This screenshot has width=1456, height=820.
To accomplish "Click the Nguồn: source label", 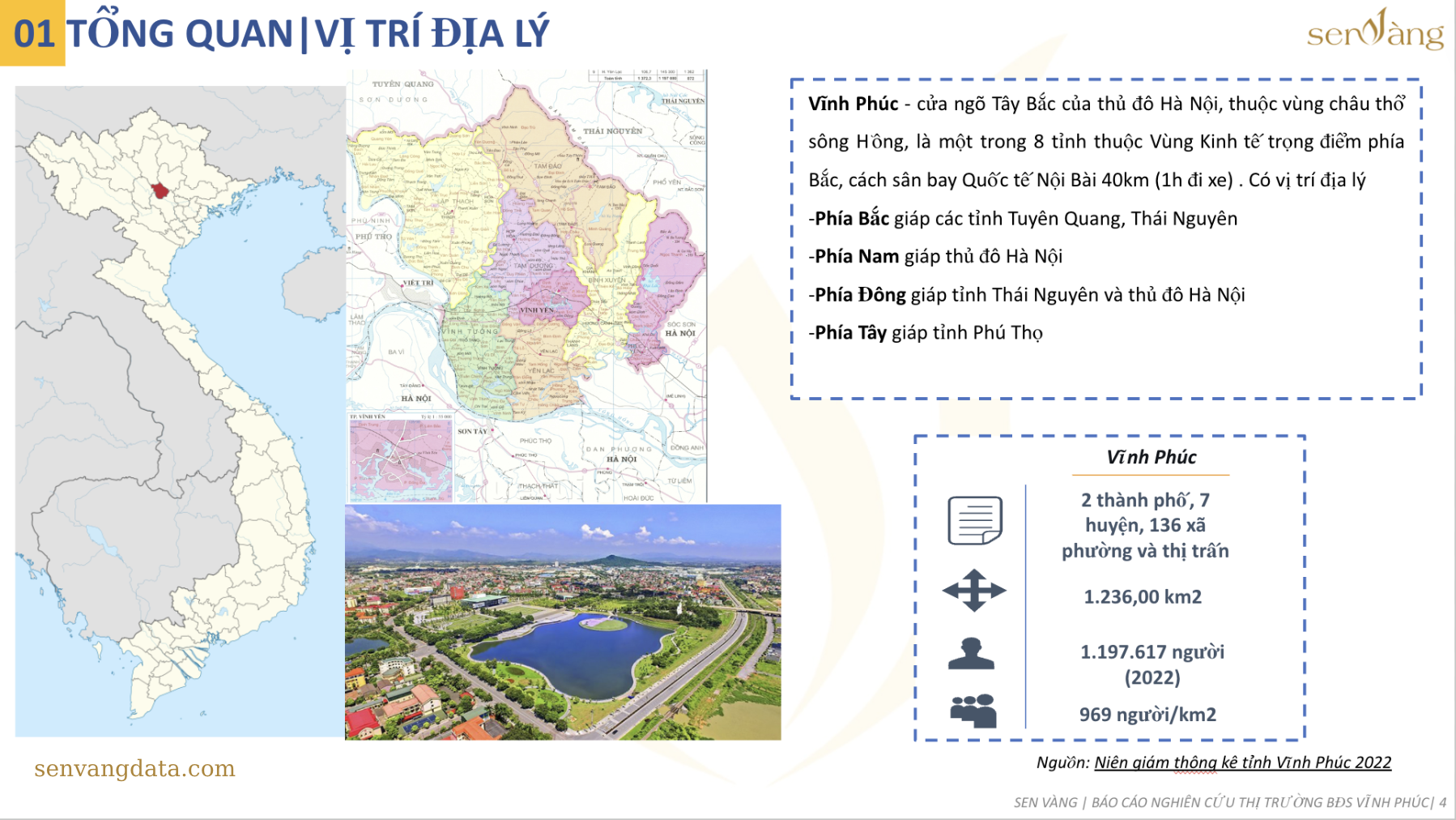I will pyautogui.click(x=1062, y=762).
